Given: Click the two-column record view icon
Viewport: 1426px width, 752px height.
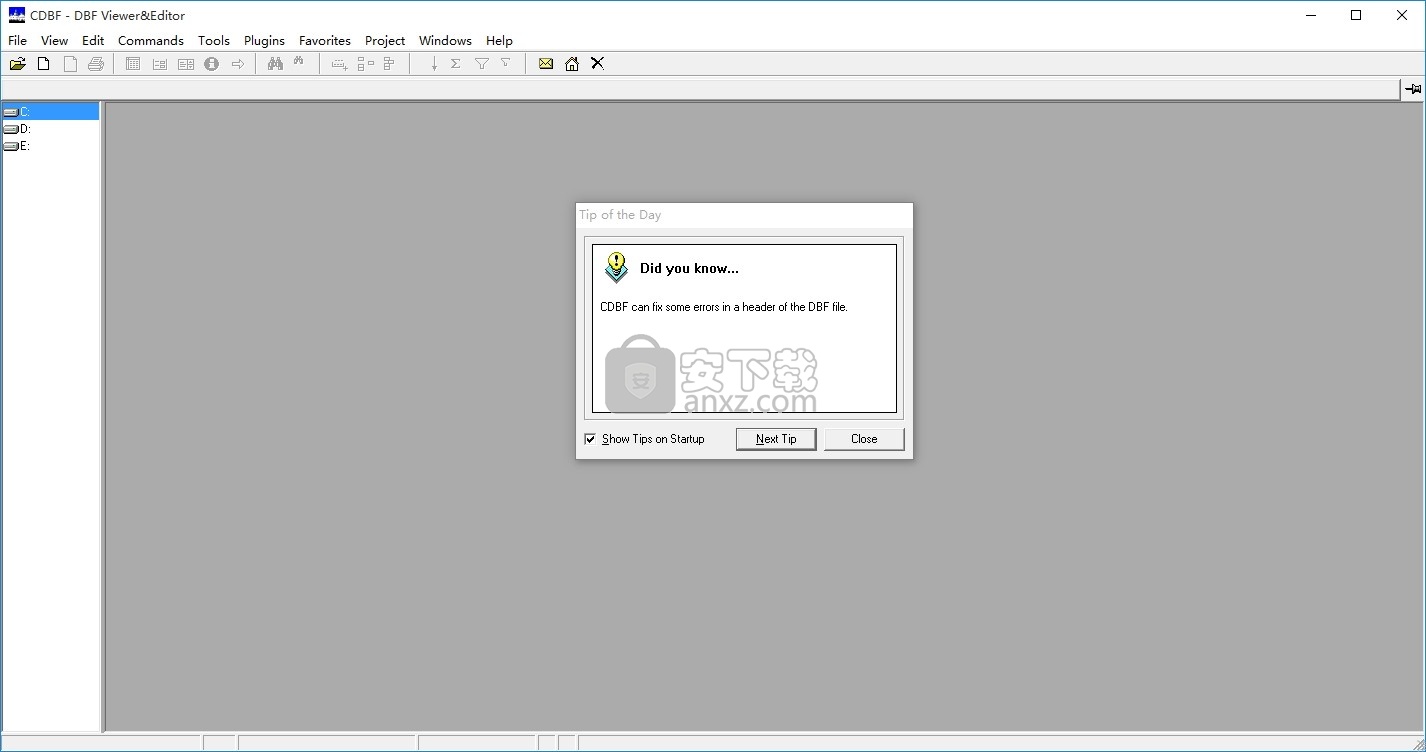Looking at the screenshot, I should tap(186, 64).
